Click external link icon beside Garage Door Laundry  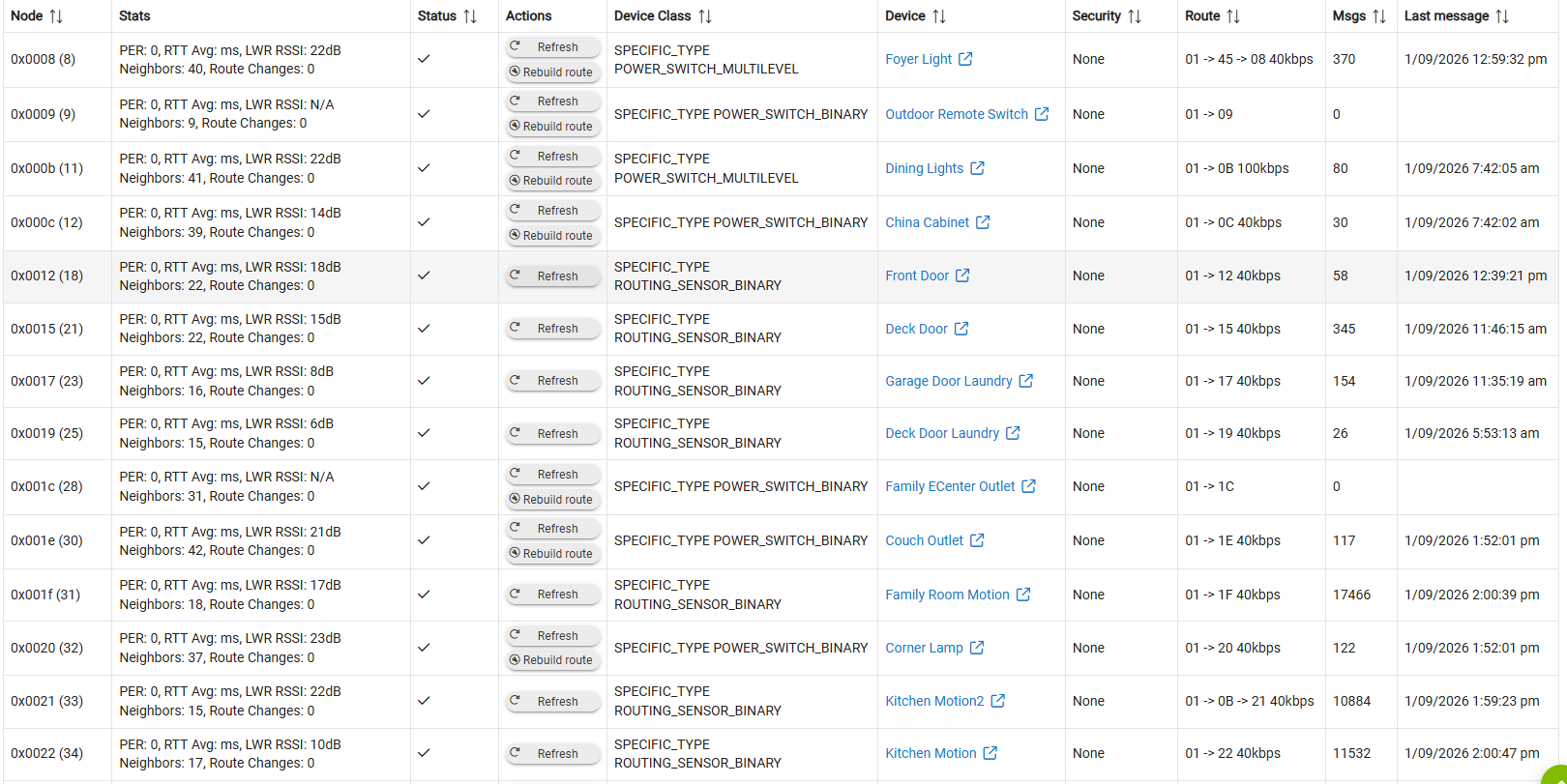coord(1026,381)
